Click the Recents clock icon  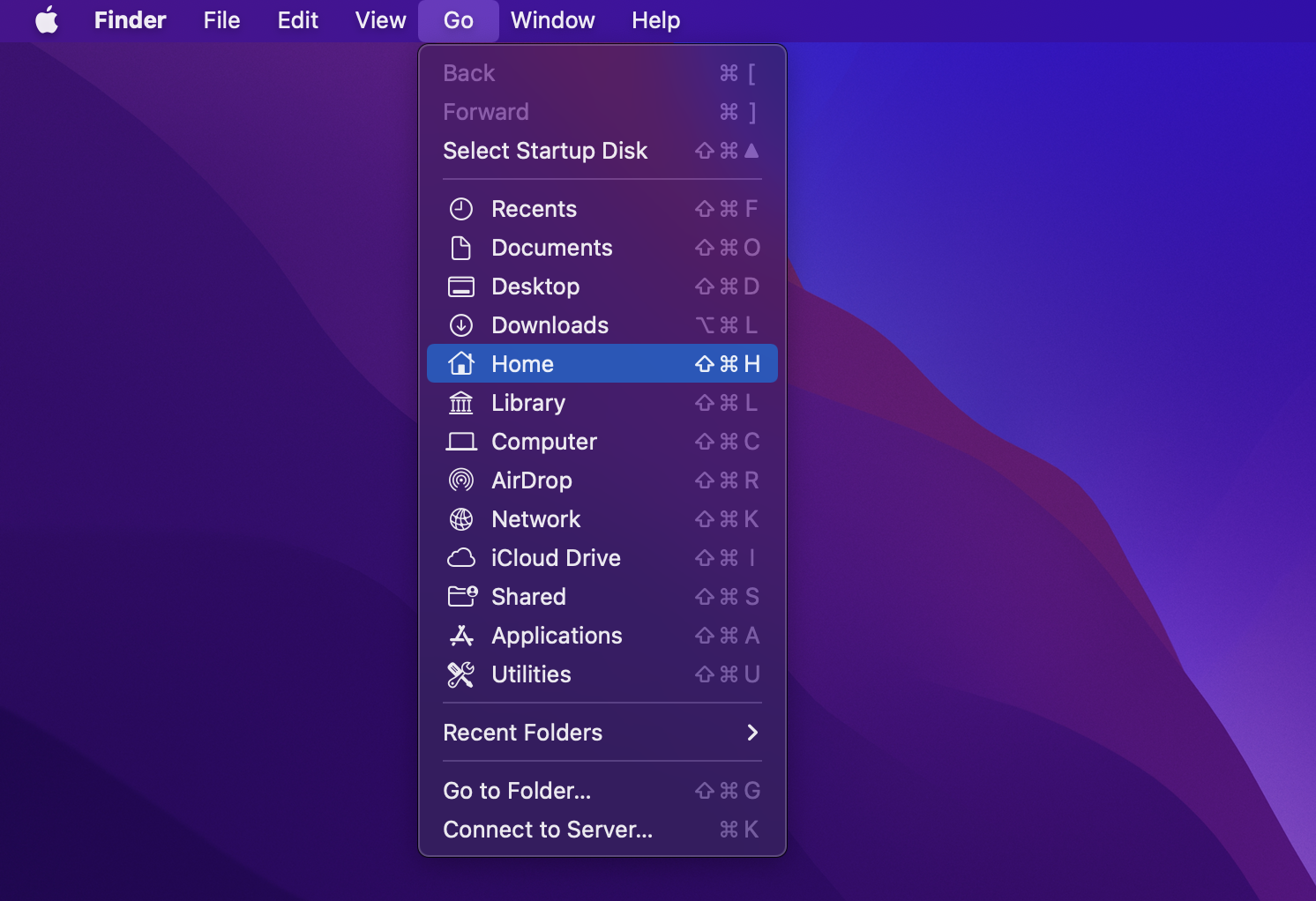[x=461, y=209]
